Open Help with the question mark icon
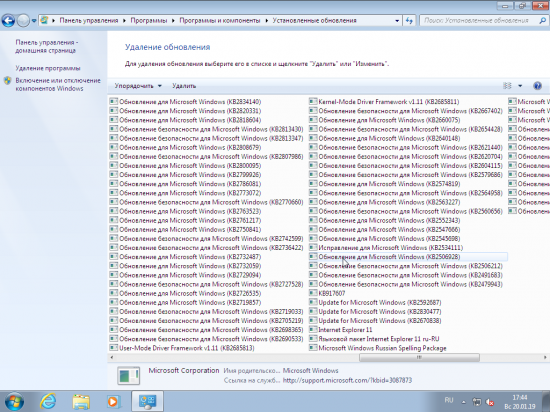This screenshot has height=412, width=550. point(537,86)
